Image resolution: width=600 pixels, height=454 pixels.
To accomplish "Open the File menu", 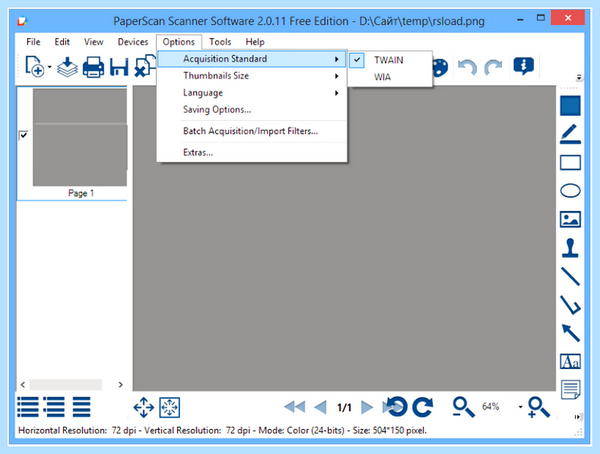I will 33,42.
